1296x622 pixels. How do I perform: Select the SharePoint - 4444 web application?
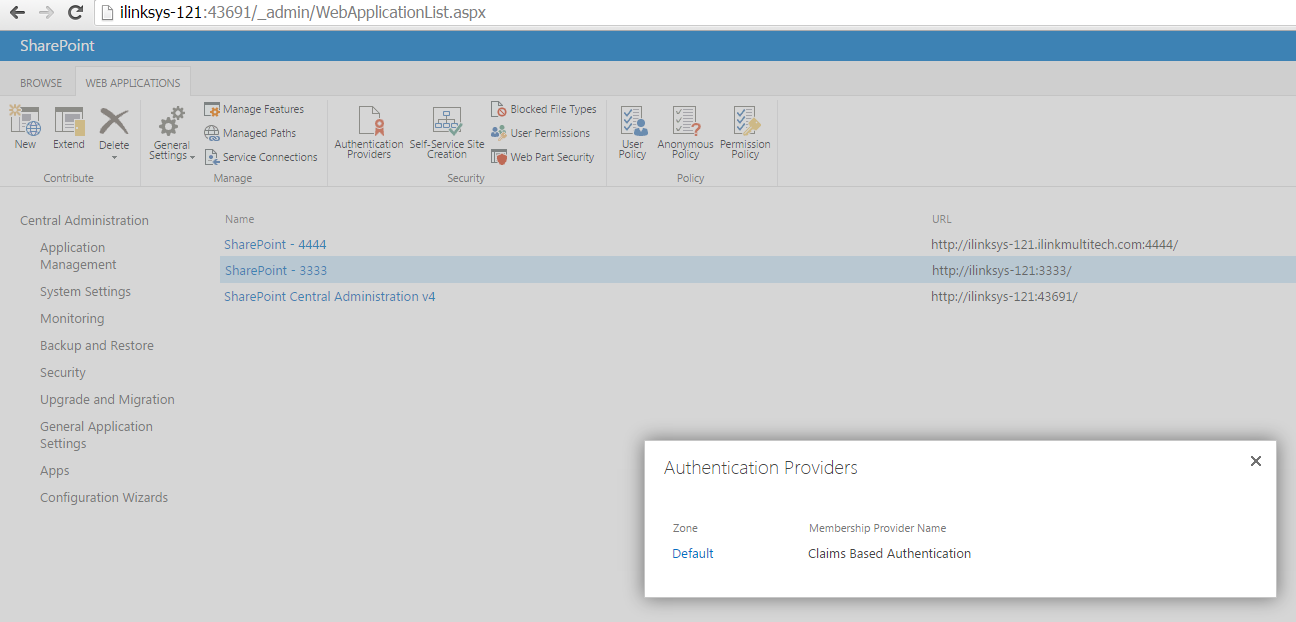coord(275,245)
